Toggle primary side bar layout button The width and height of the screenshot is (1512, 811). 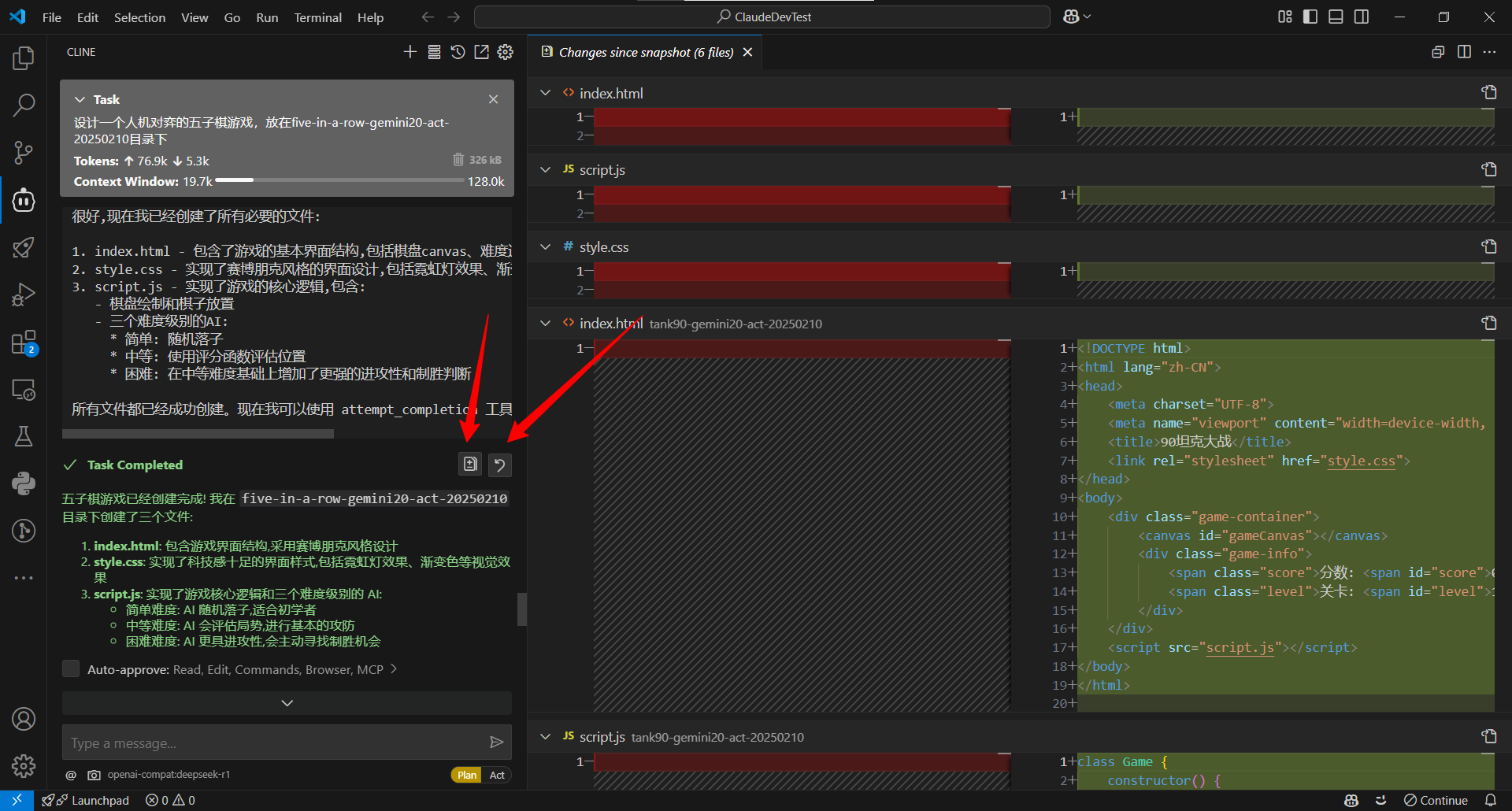point(1310,17)
